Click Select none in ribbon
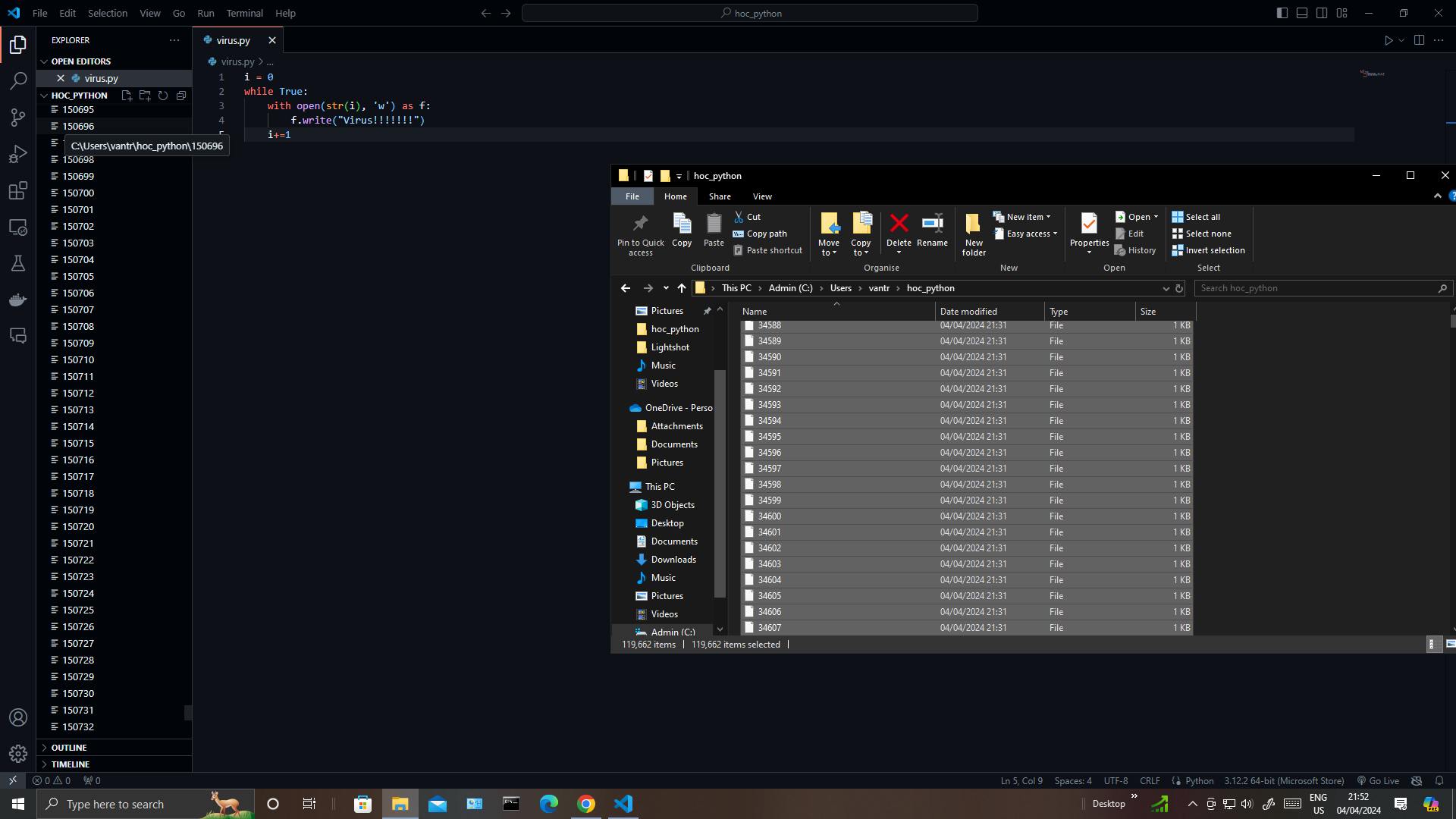Viewport: 1456px width, 819px height. point(1201,234)
